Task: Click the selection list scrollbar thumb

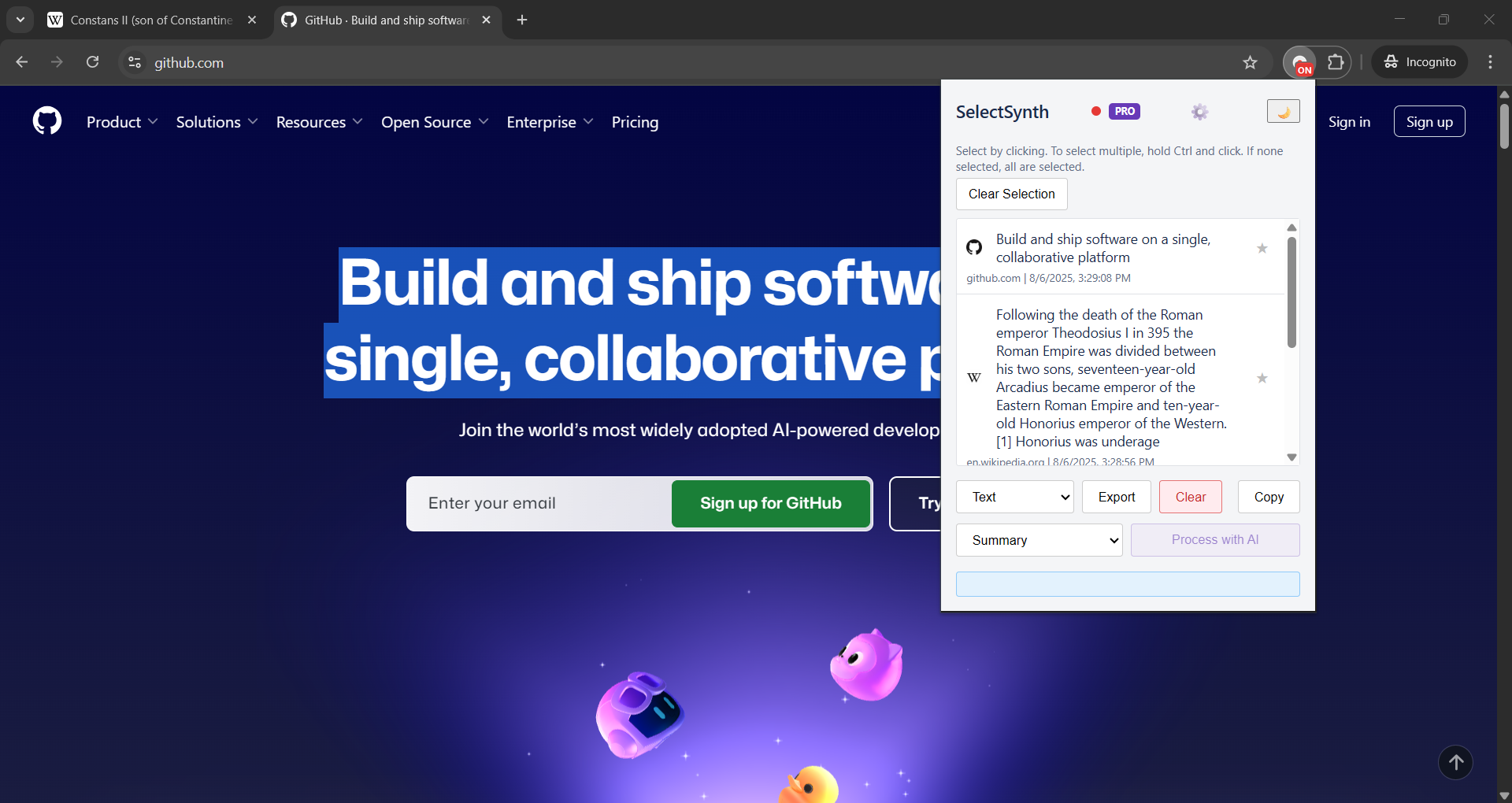Action: pyautogui.click(x=1291, y=292)
